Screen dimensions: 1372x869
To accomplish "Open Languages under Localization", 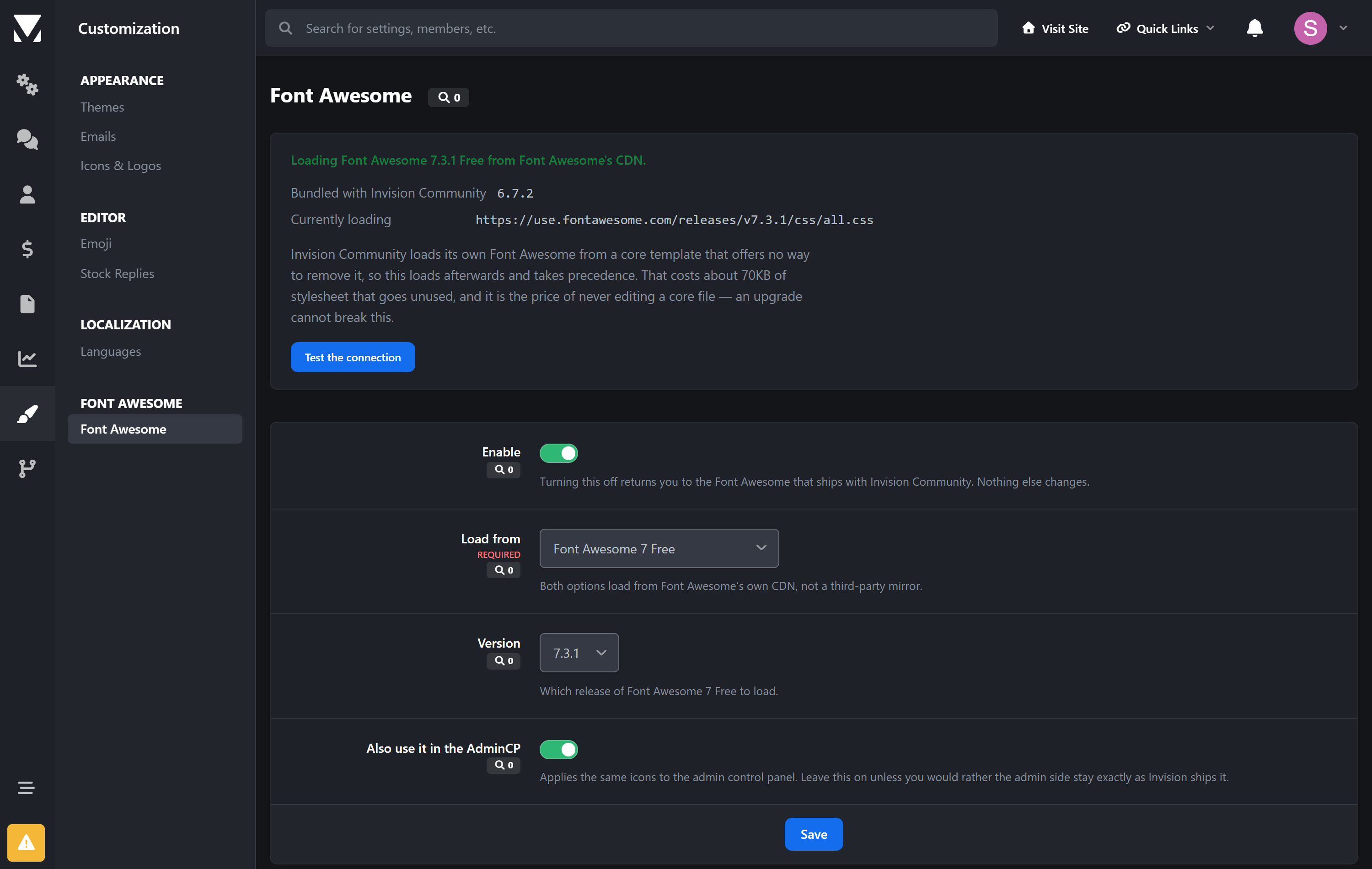I will coord(111,352).
